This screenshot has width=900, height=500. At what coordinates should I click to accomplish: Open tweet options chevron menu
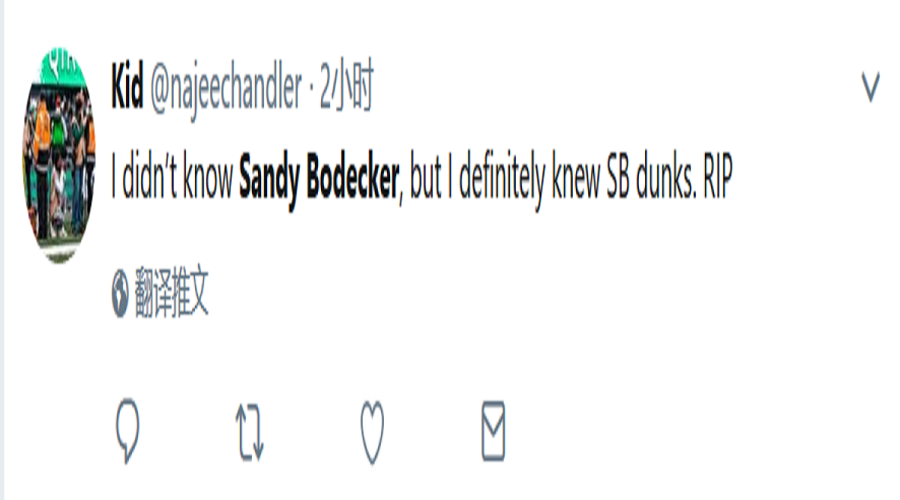tap(870, 87)
